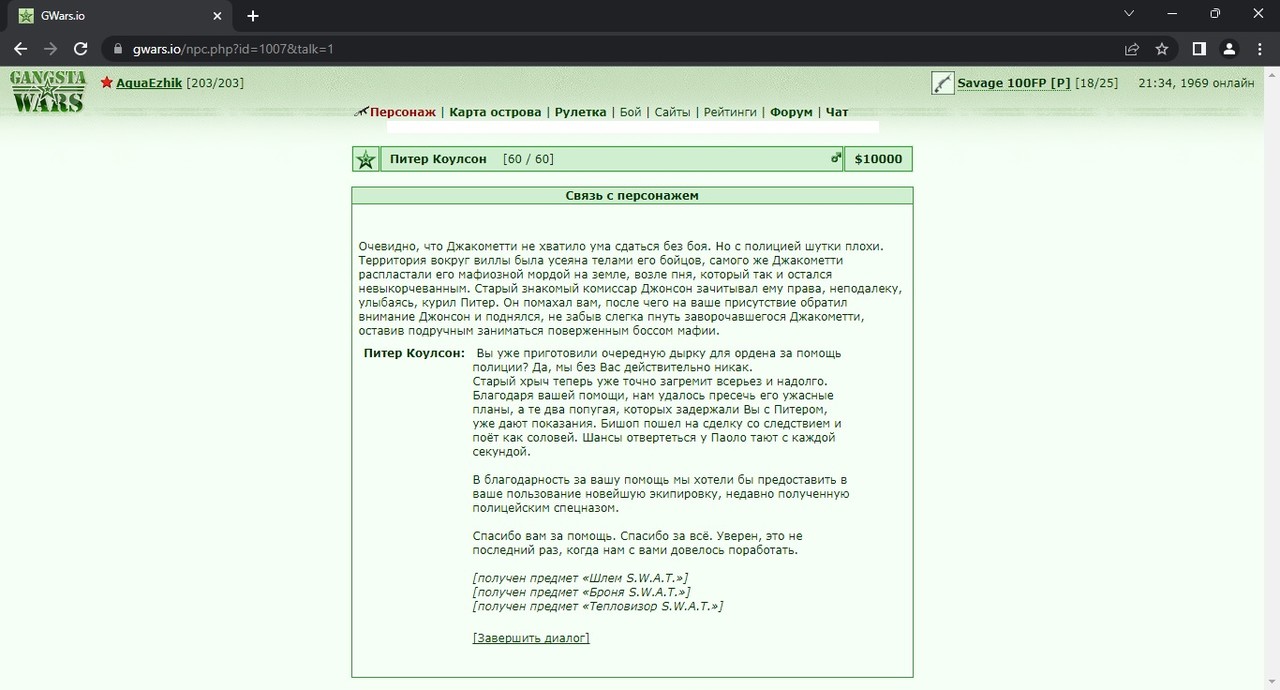This screenshot has height=690, width=1280.
Task: Click the red star next to AquaEzhik
Action: tap(107, 83)
